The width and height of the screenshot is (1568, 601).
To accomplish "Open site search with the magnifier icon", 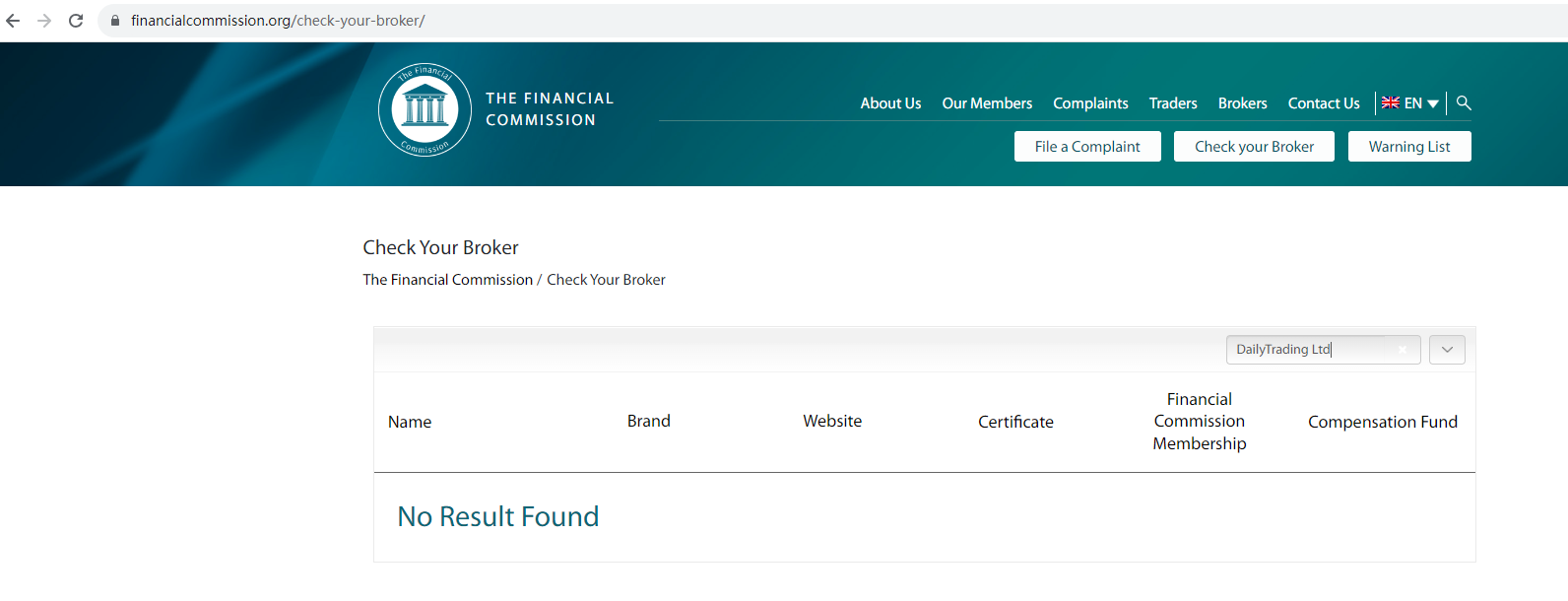I will (x=1464, y=102).
